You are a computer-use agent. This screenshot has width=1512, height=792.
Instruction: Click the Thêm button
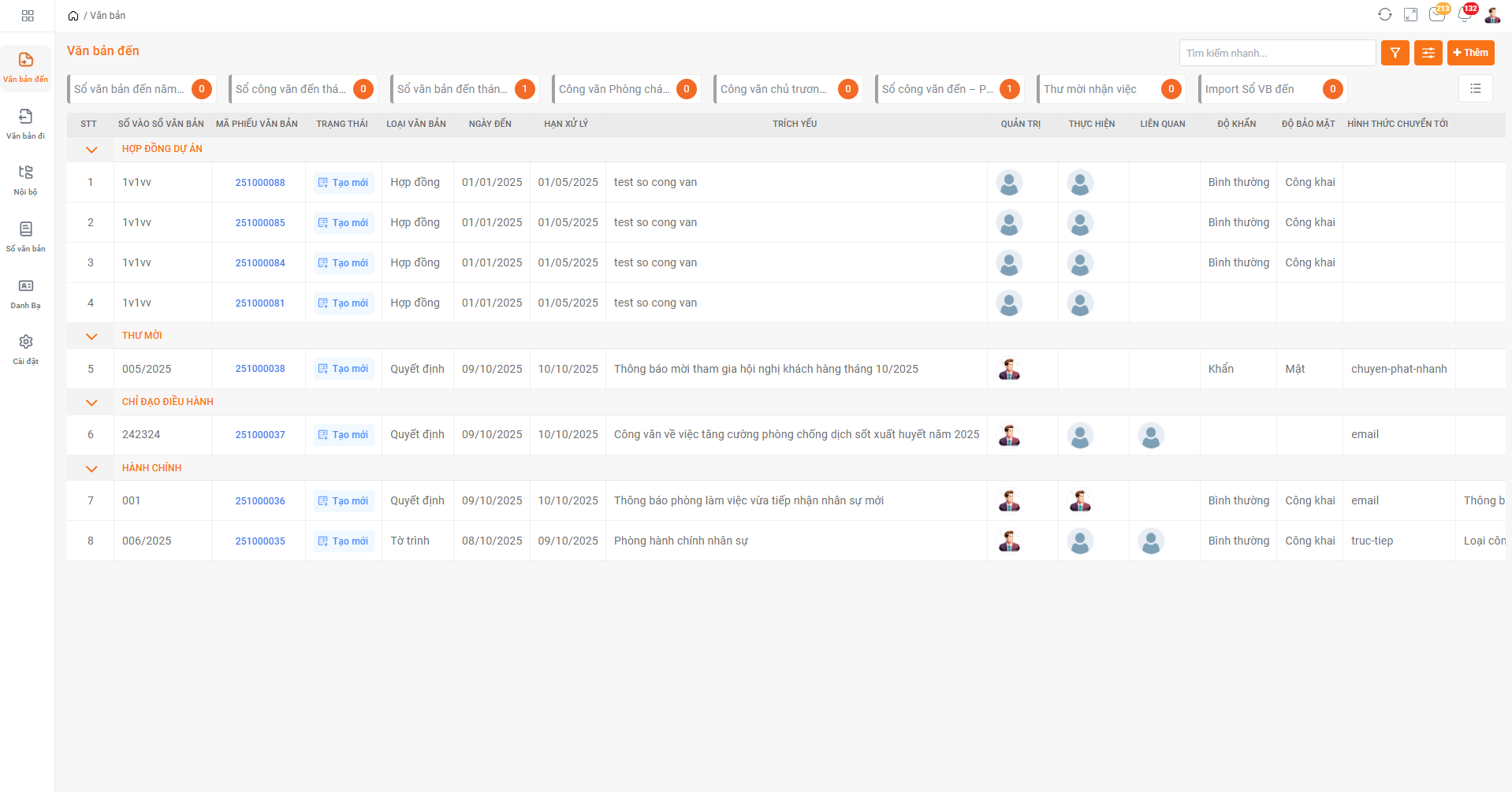click(x=1470, y=53)
